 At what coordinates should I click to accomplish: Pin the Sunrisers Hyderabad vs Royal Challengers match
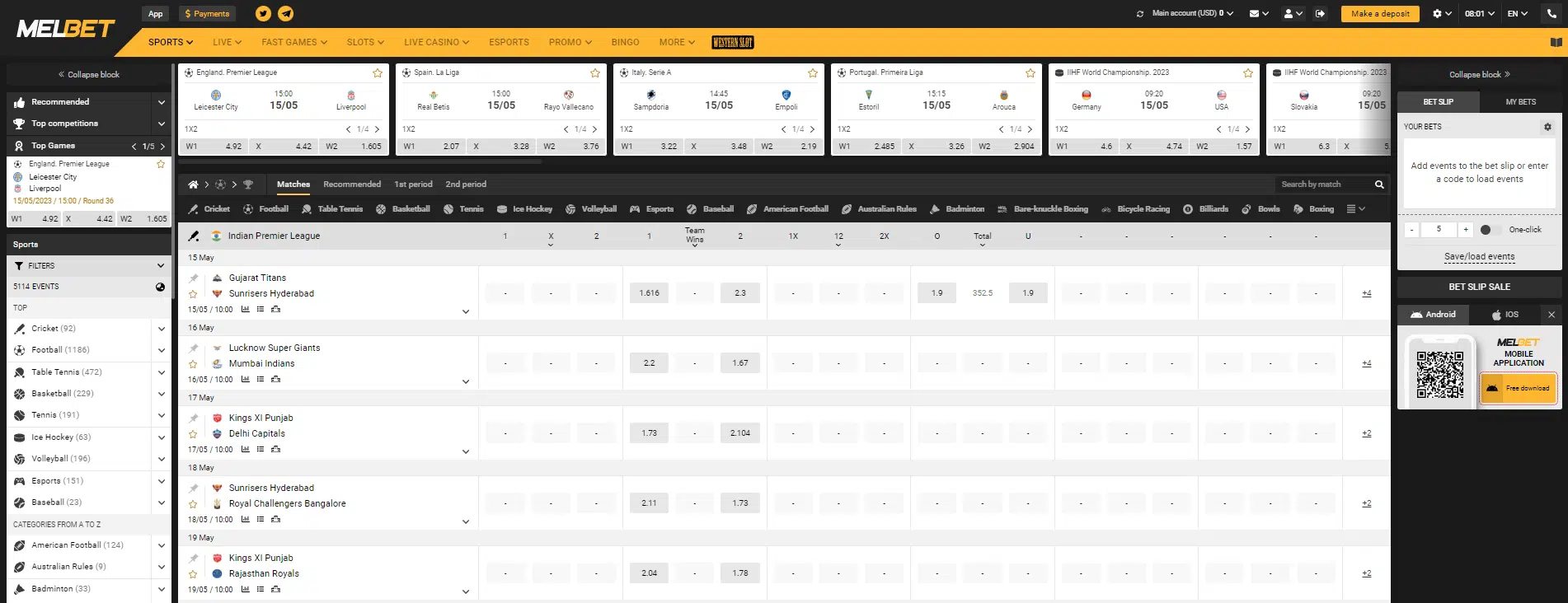coord(194,488)
